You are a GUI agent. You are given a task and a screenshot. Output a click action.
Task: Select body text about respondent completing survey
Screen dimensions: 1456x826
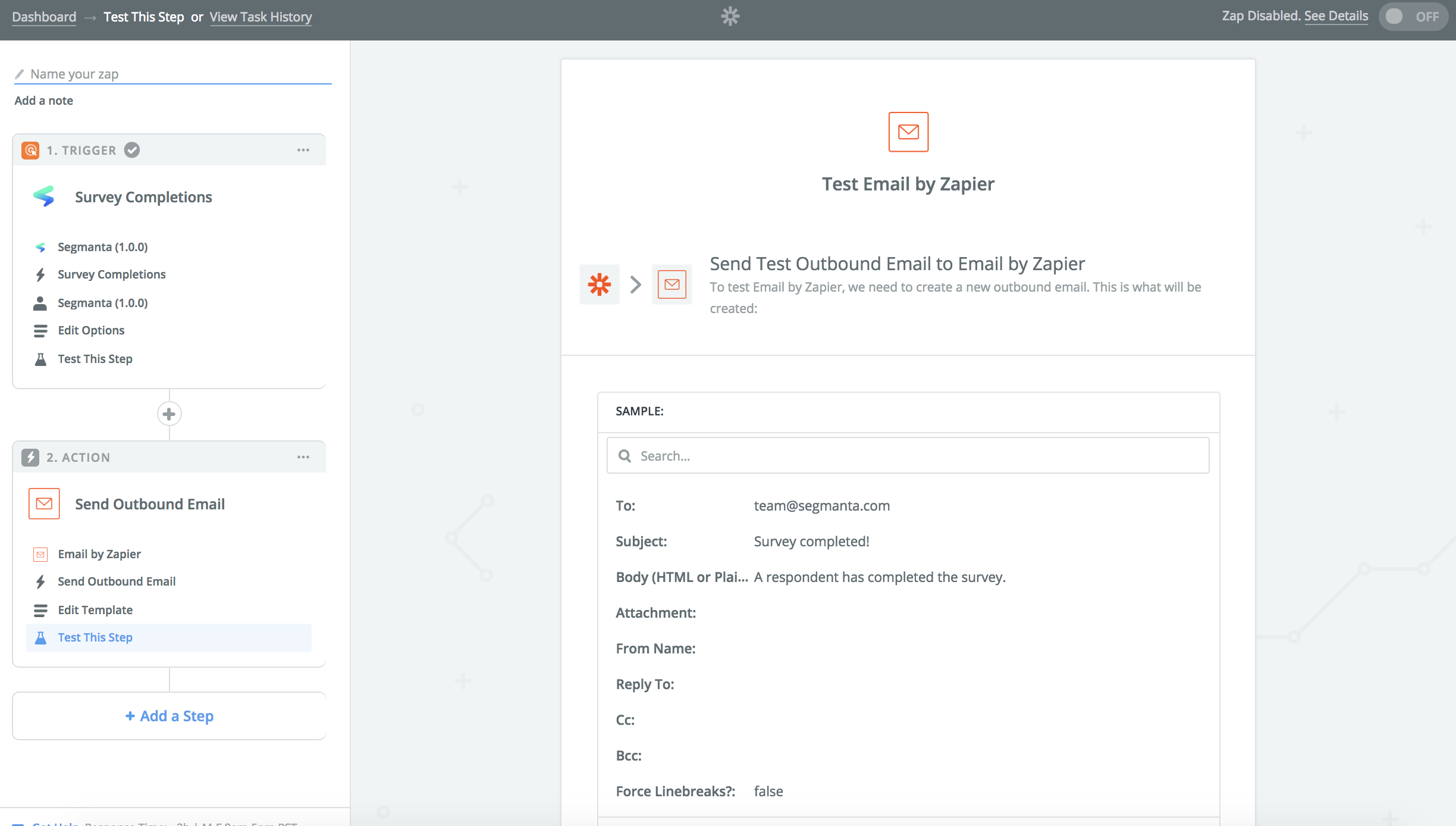pos(880,577)
